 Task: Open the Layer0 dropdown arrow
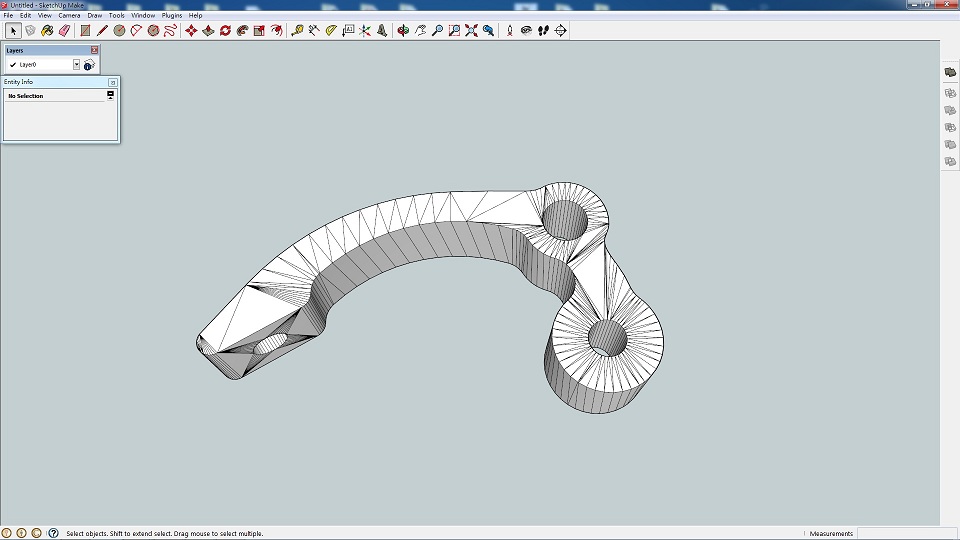point(76,65)
